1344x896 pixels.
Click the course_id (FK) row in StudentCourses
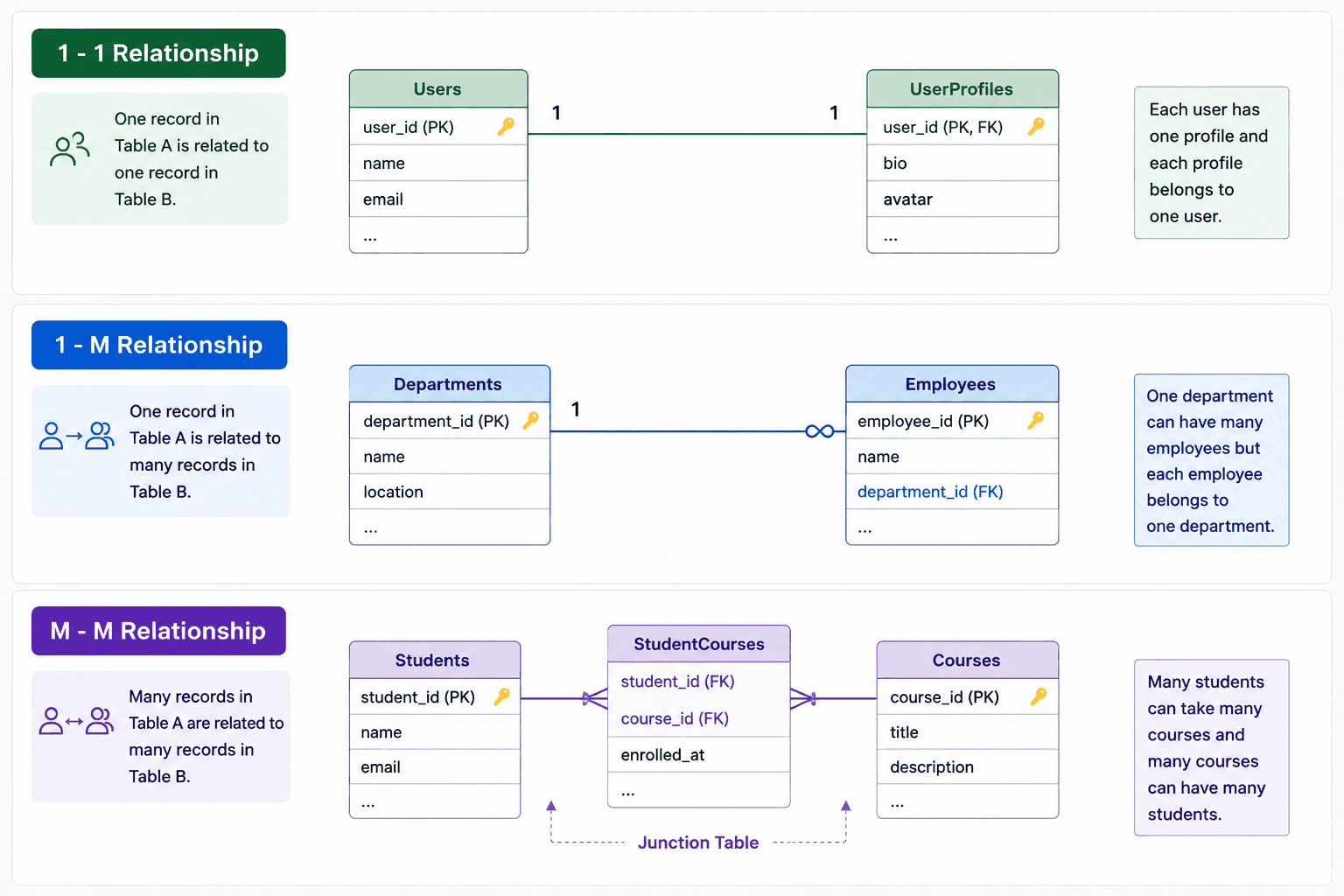click(x=699, y=718)
